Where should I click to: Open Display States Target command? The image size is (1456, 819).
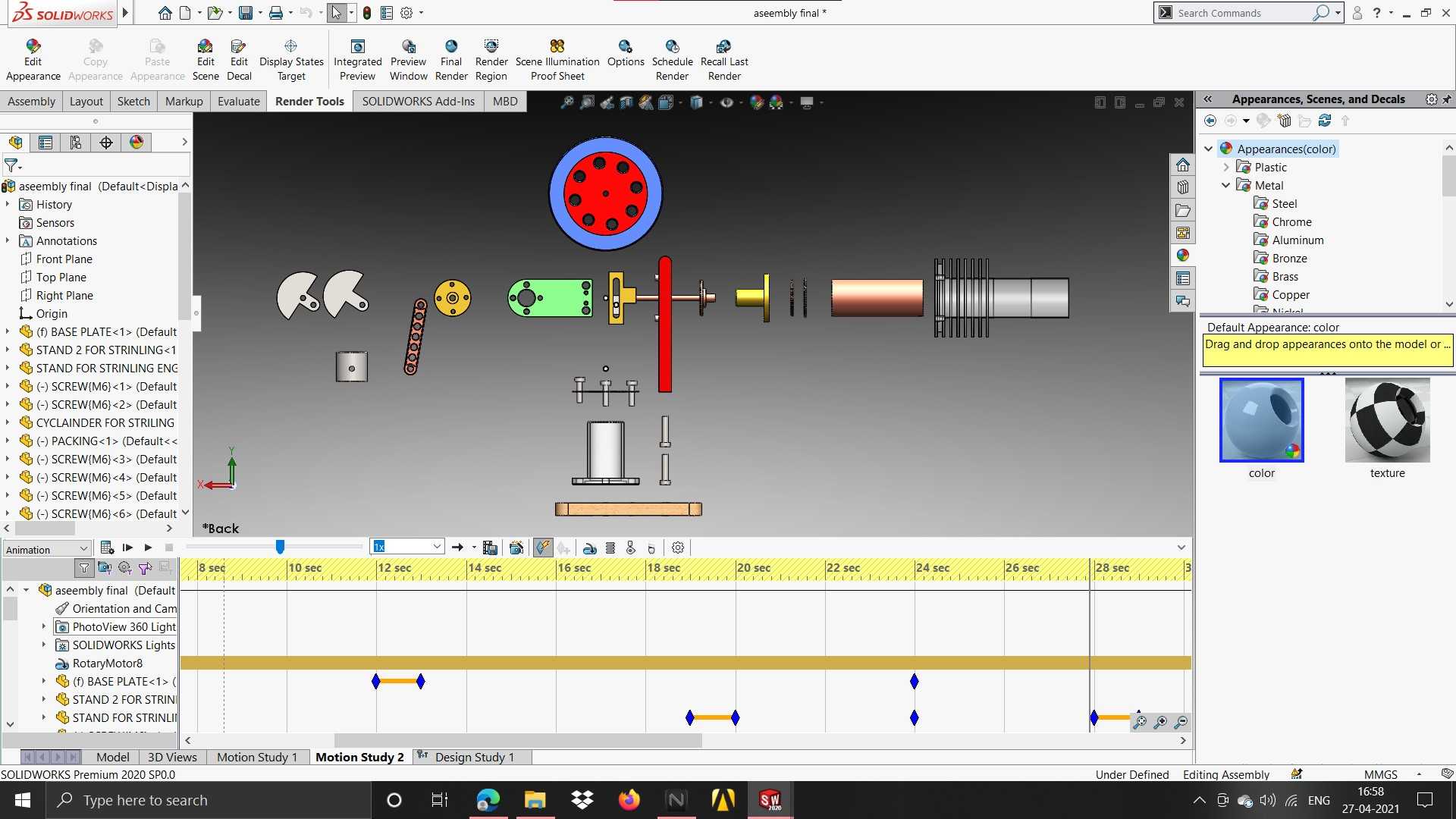(291, 60)
